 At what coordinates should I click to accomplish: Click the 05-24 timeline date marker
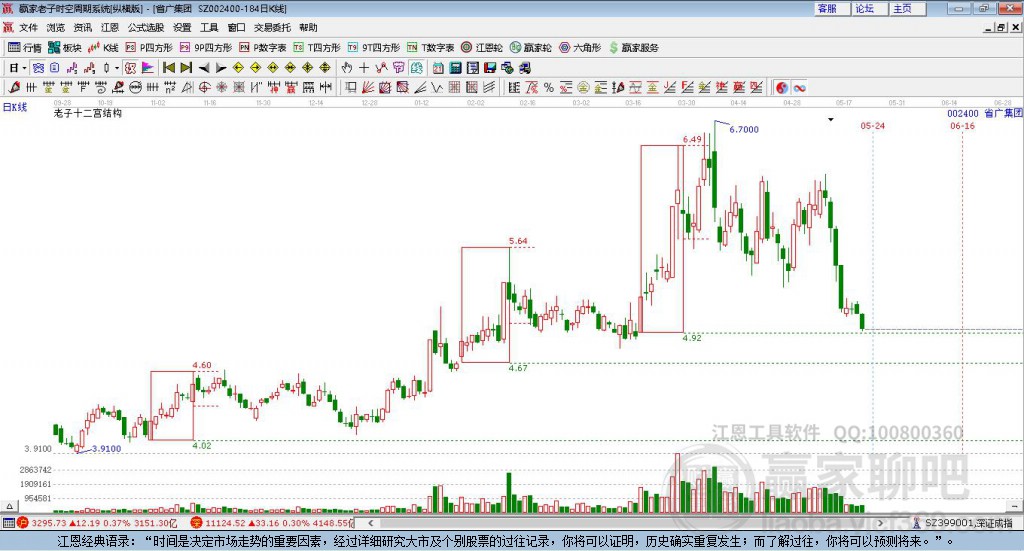point(872,126)
